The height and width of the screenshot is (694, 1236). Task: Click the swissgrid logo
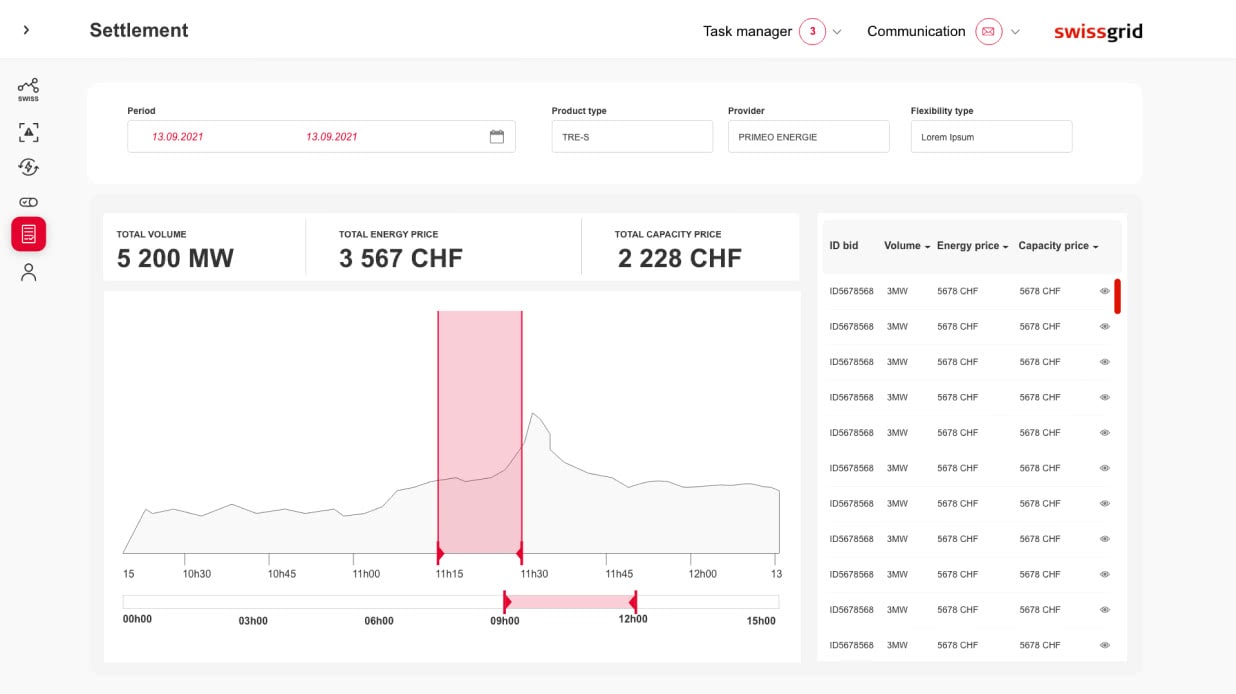[1097, 32]
